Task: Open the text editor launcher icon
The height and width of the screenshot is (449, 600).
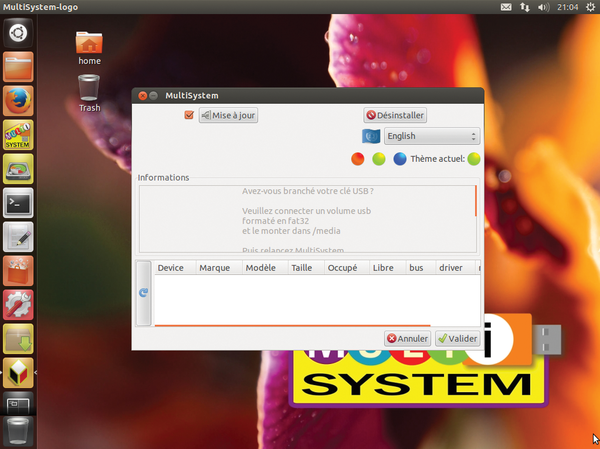Action: click(18, 237)
